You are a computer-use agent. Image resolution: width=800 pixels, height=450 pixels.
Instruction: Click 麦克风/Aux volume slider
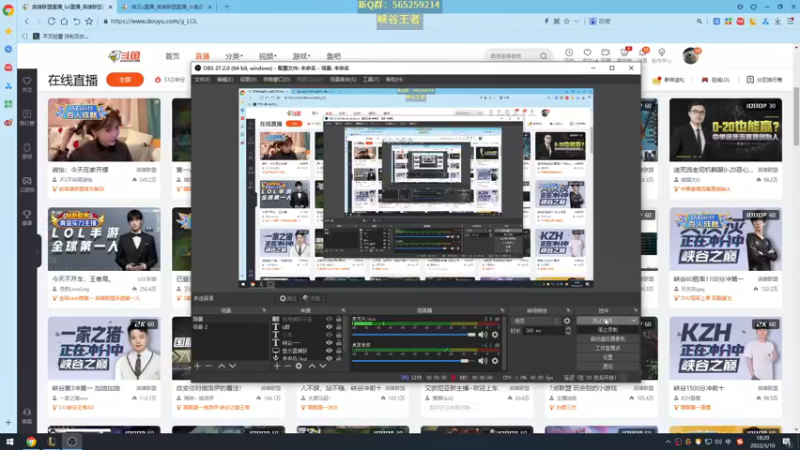click(x=414, y=335)
